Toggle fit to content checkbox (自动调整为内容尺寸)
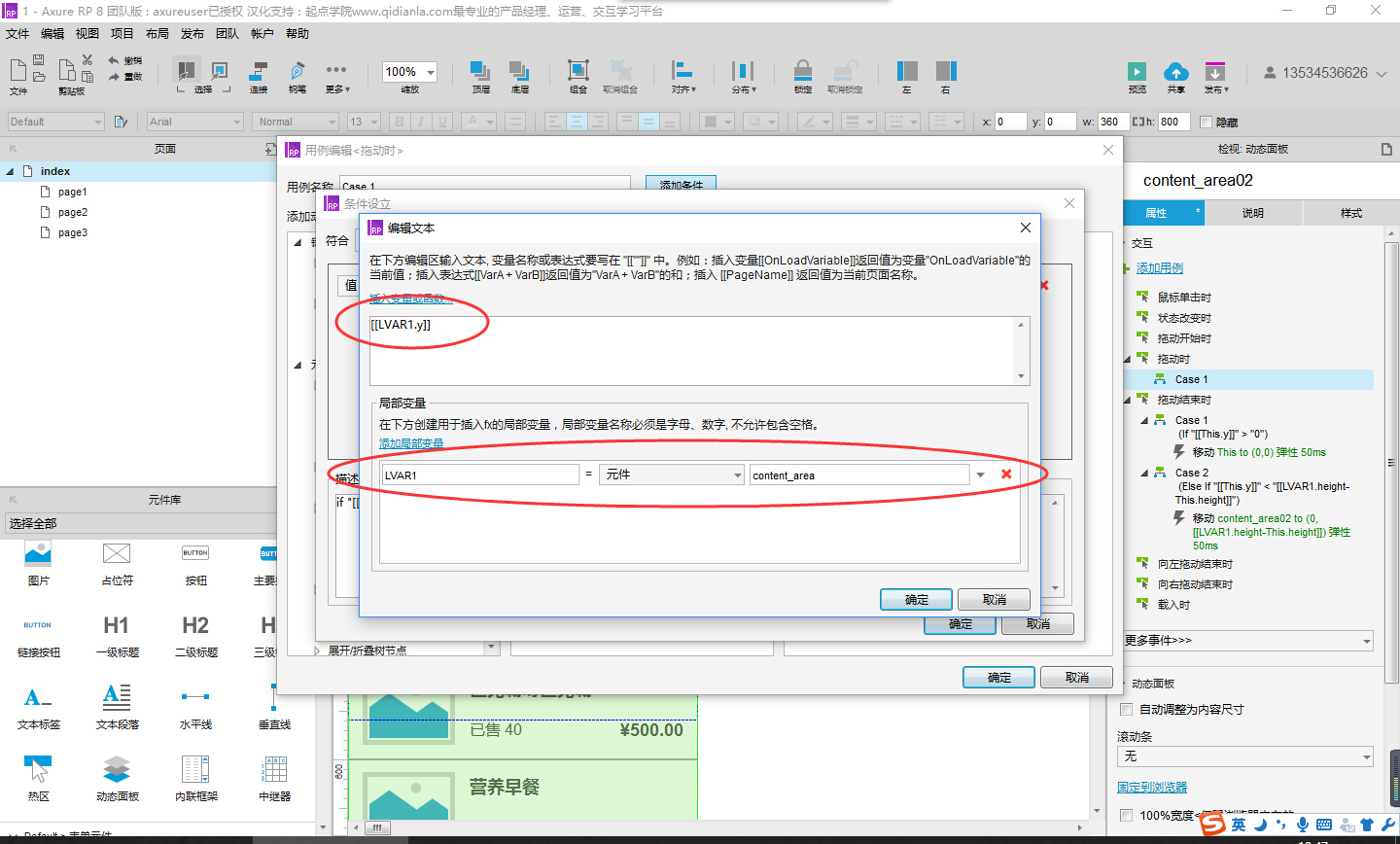The width and height of the screenshot is (1400, 844). coord(1127,710)
